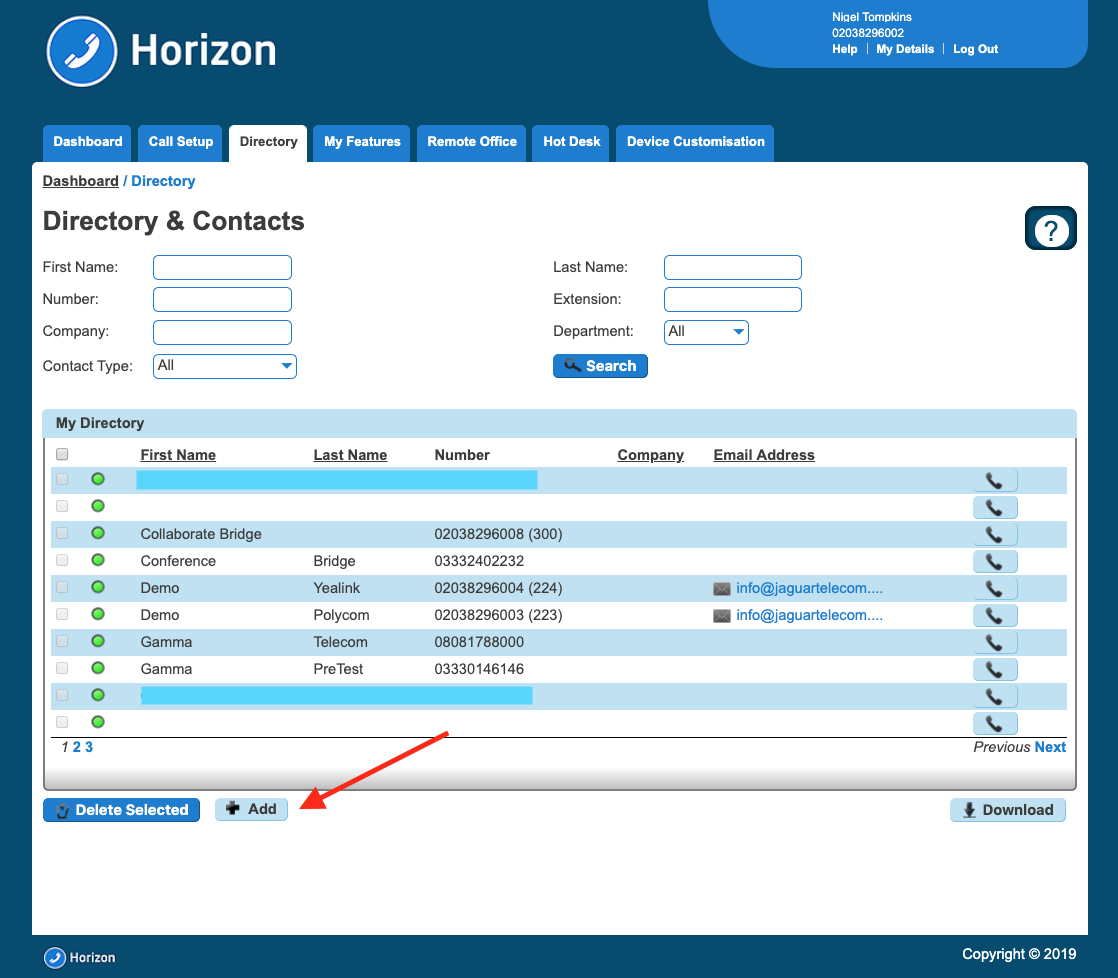Dial Gamma Telecom using its phone icon
The height and width of the screenshot is (978, 1118).
(994, 642)
